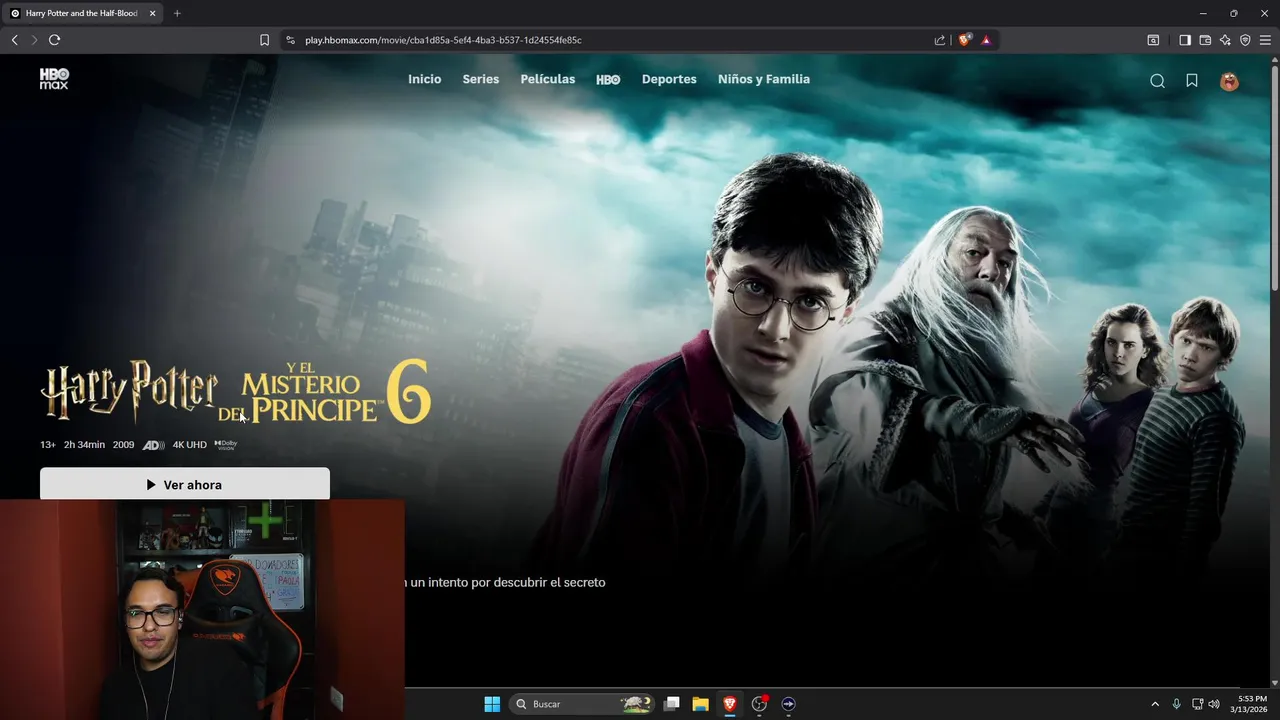Open the round arrow taskbar app
This screenshot has width=1280, height=720.
tap(788, 704)
